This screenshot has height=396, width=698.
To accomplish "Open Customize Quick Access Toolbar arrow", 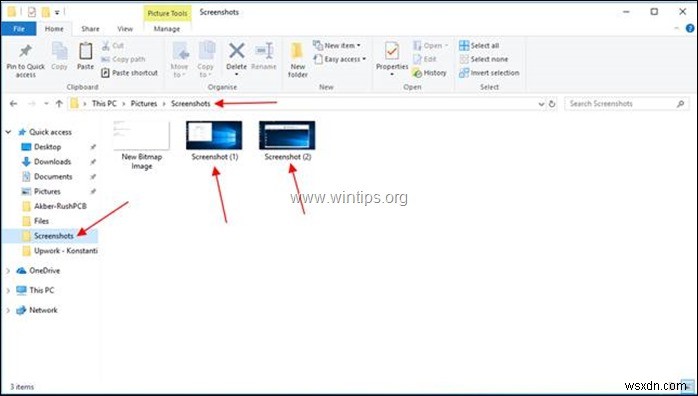I will 57,12.
